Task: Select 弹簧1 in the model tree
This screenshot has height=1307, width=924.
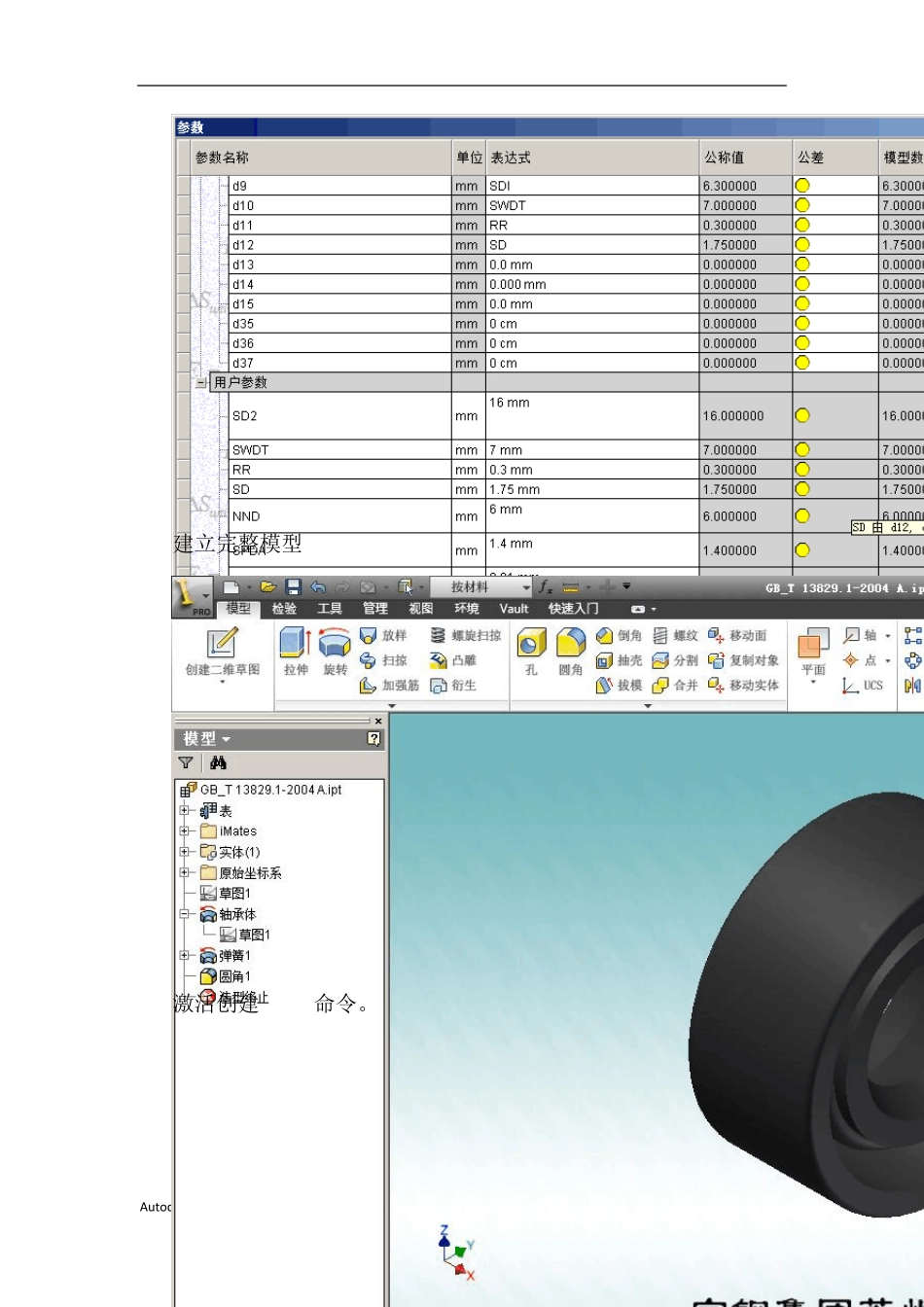Action: pyautogui.click(x=233, y=956)
